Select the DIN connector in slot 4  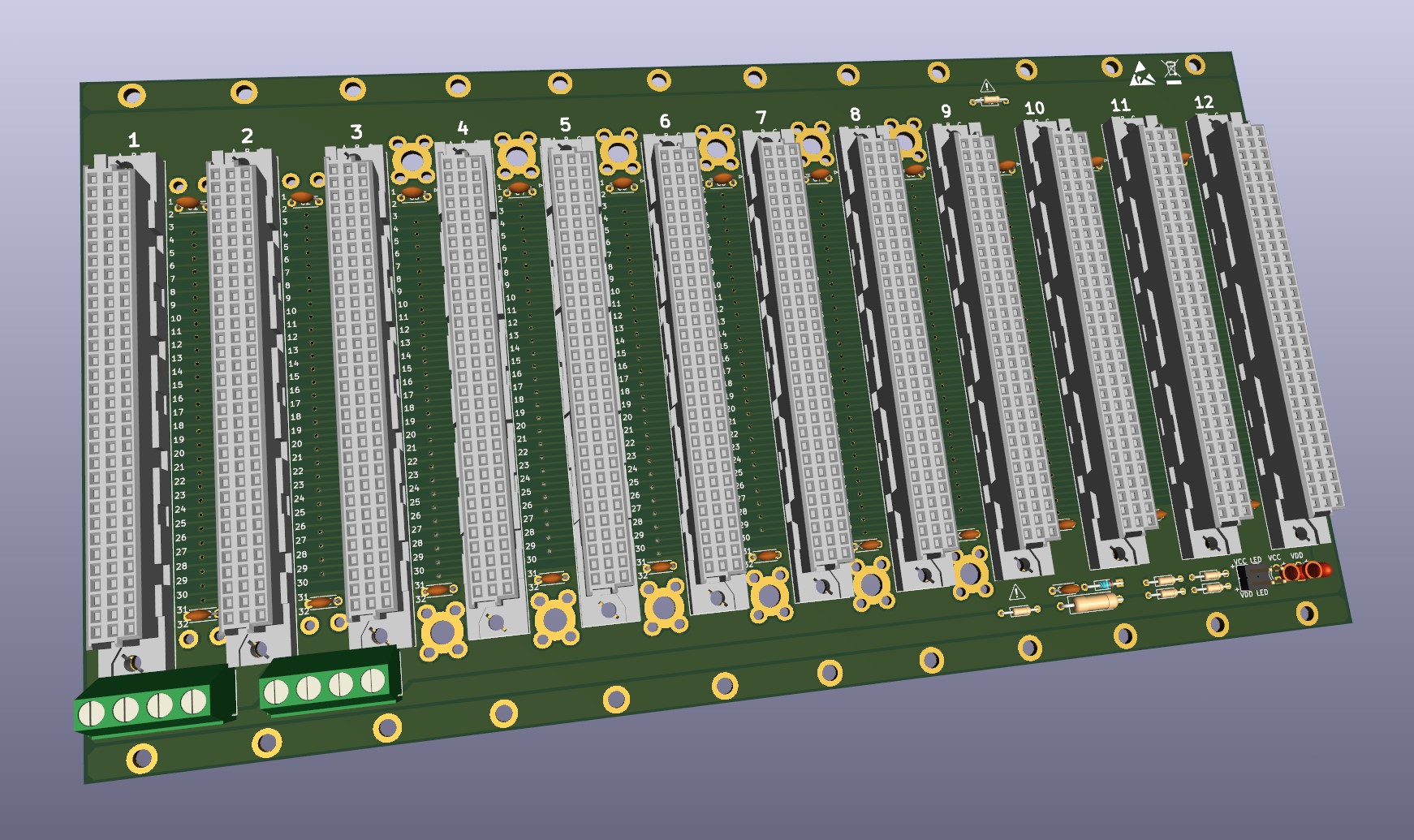pyautogui.click(x=479, y=381)
